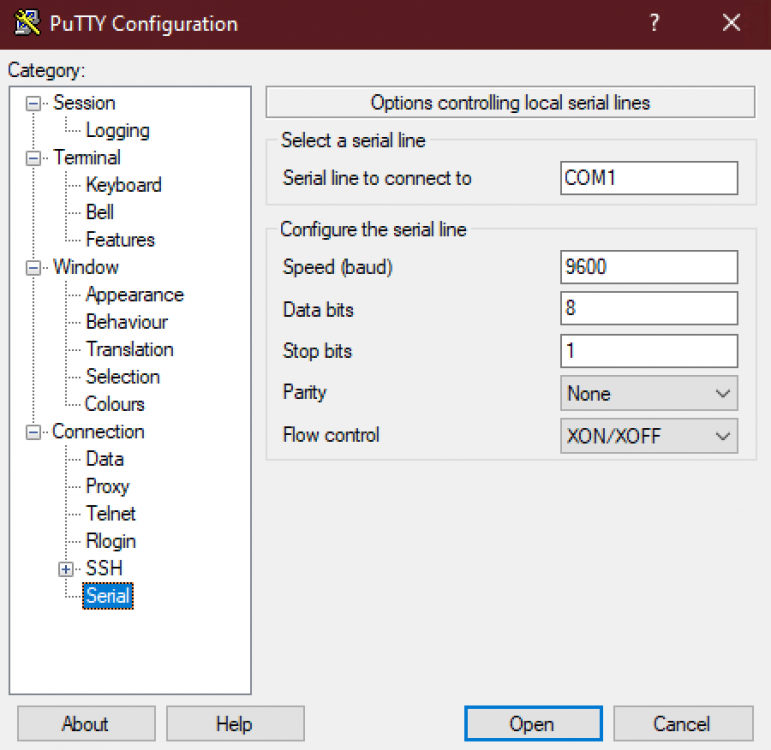Click the About button
Image resolution: width=771 pixels, height=750 pixels.
(x=86, y=724)
